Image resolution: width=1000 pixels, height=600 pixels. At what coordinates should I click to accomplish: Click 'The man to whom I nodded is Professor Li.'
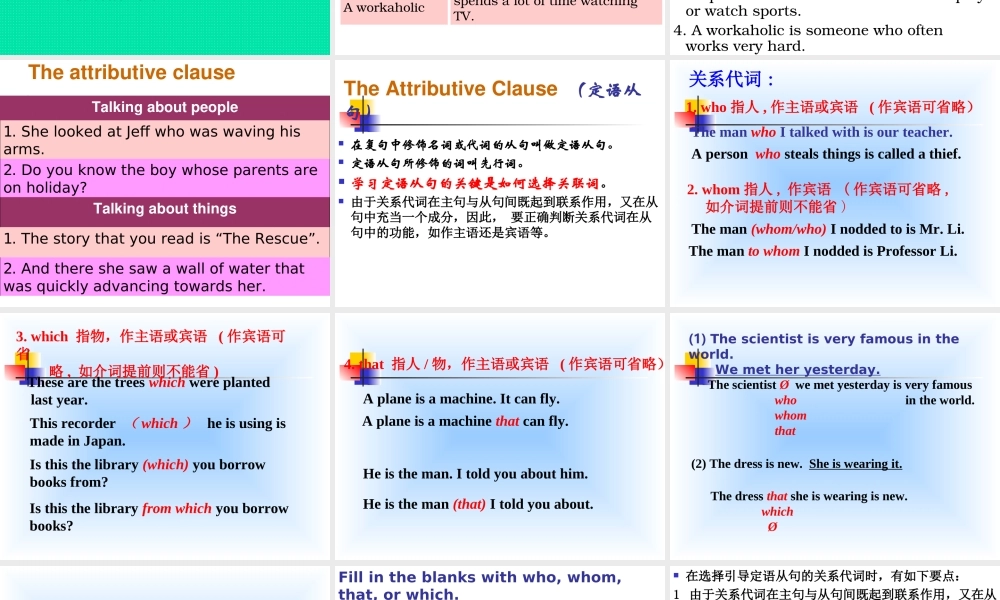(x=823, y=251)
